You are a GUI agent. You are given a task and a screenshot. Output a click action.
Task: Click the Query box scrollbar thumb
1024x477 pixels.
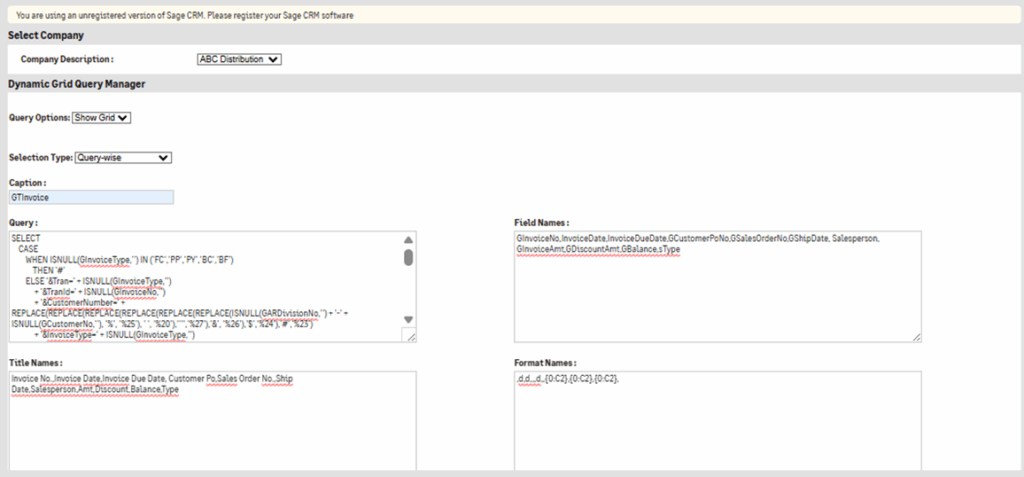click(x=408, y=257)
